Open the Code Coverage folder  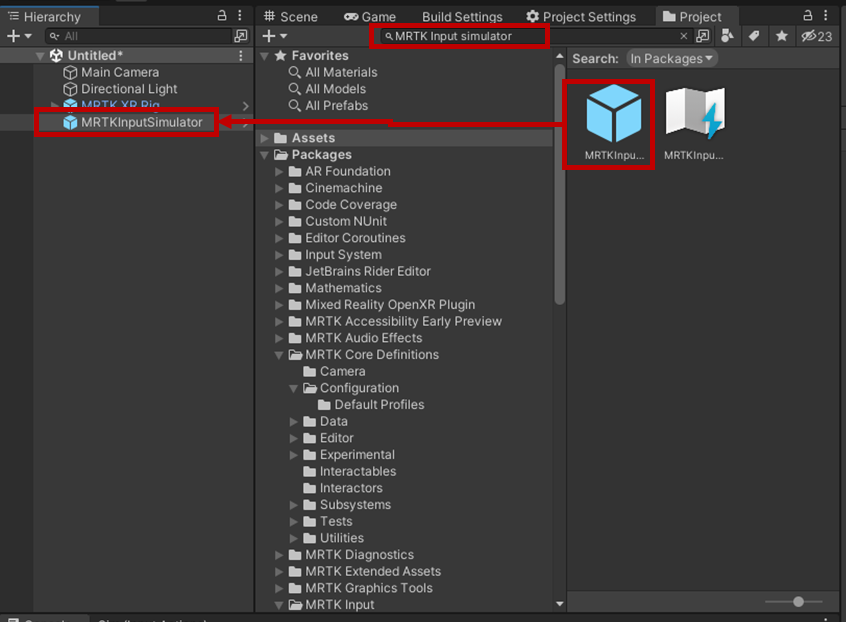[x=343, y=205]
